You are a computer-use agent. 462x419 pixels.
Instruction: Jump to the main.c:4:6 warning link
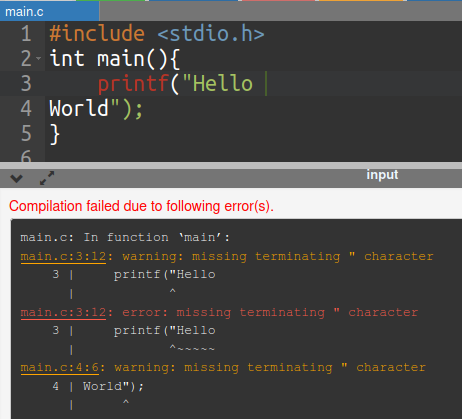59,367
